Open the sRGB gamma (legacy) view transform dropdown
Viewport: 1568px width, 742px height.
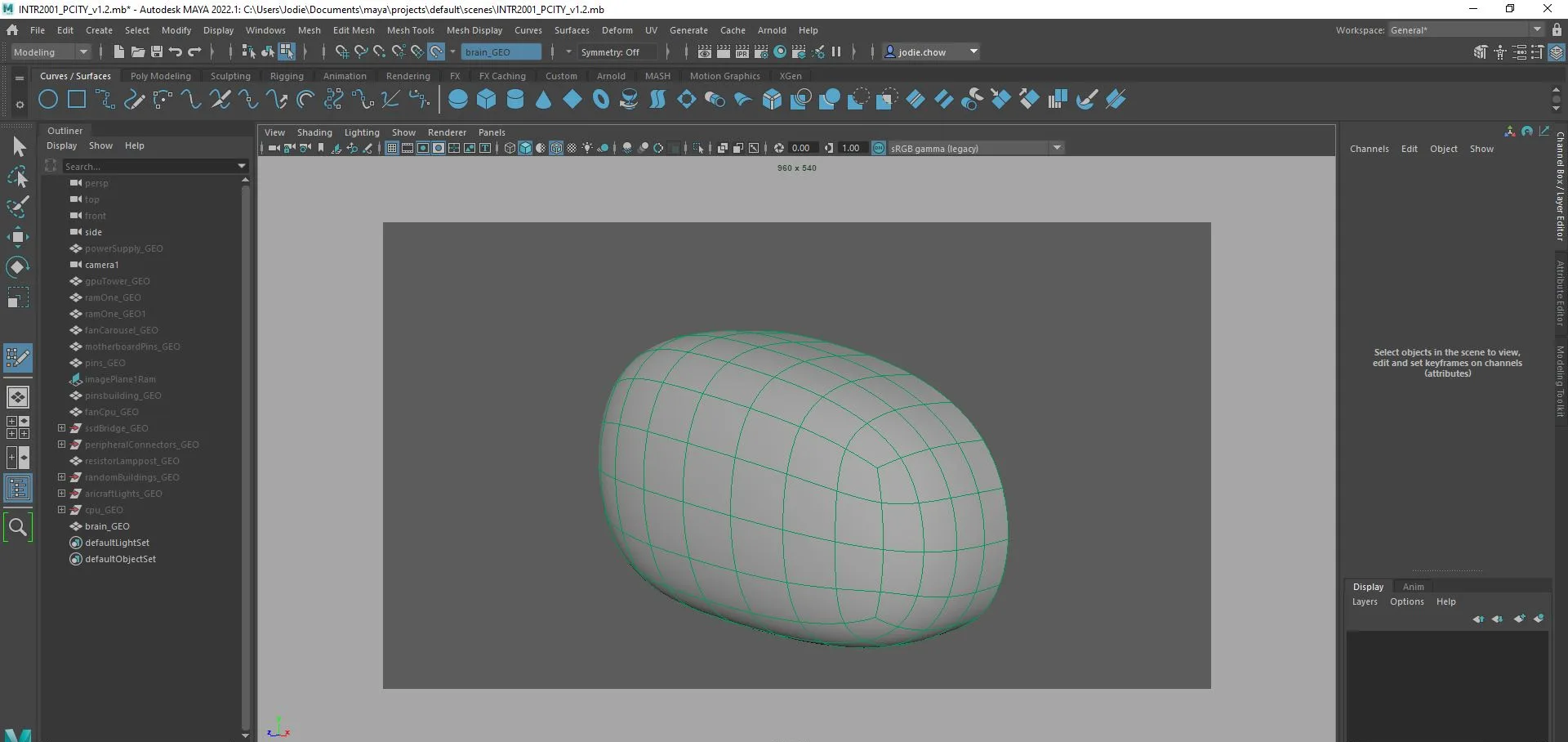[x=975, y=148]
